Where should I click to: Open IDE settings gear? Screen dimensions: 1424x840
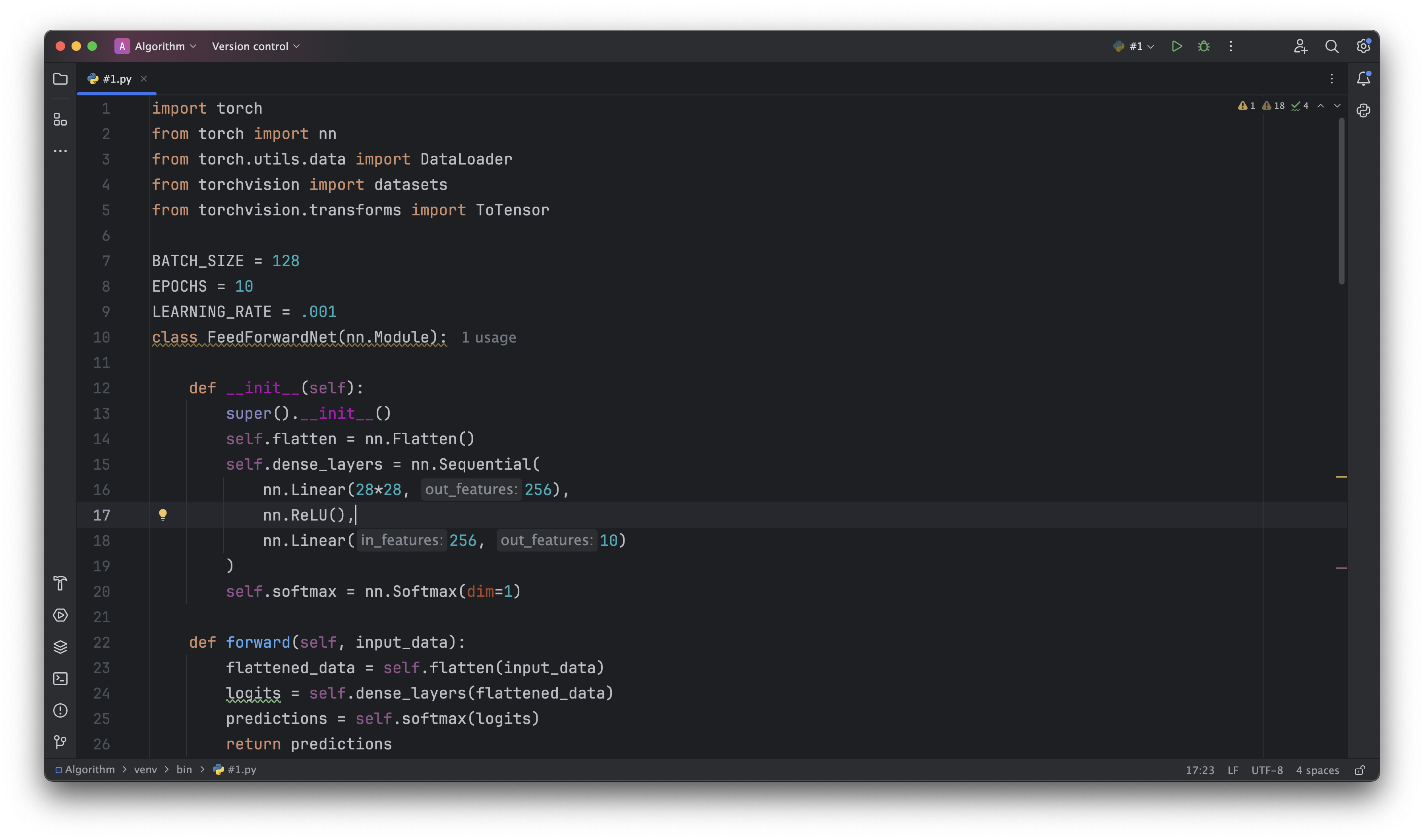click(x=1364, y=46)
